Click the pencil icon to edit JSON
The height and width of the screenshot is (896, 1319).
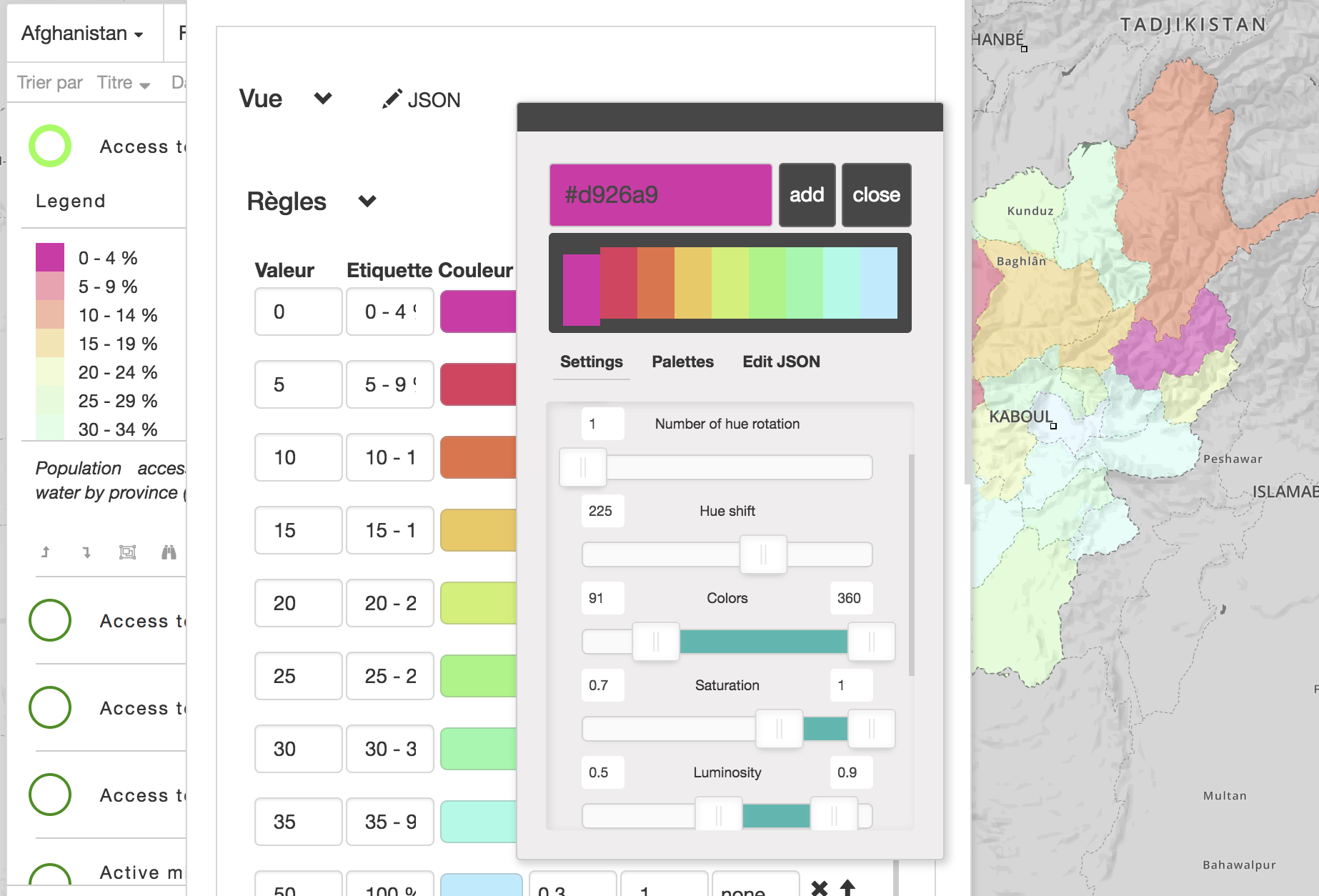point(392,99)
